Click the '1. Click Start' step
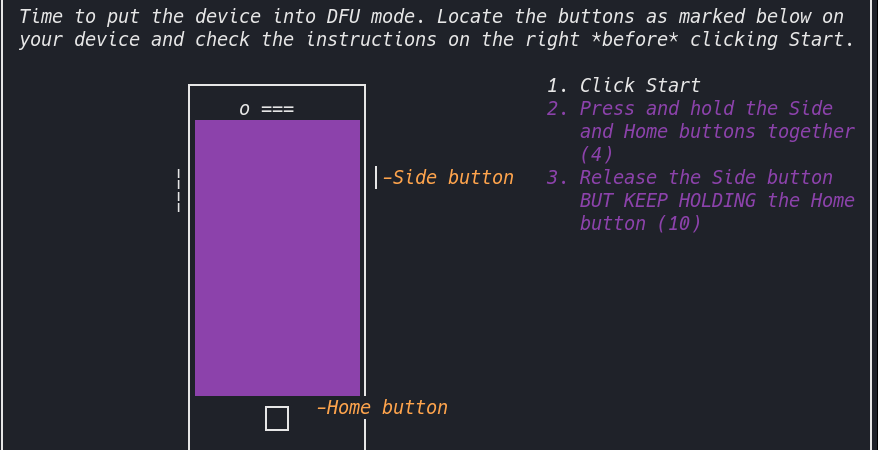The image size is (878, 450). pos(624,86)
